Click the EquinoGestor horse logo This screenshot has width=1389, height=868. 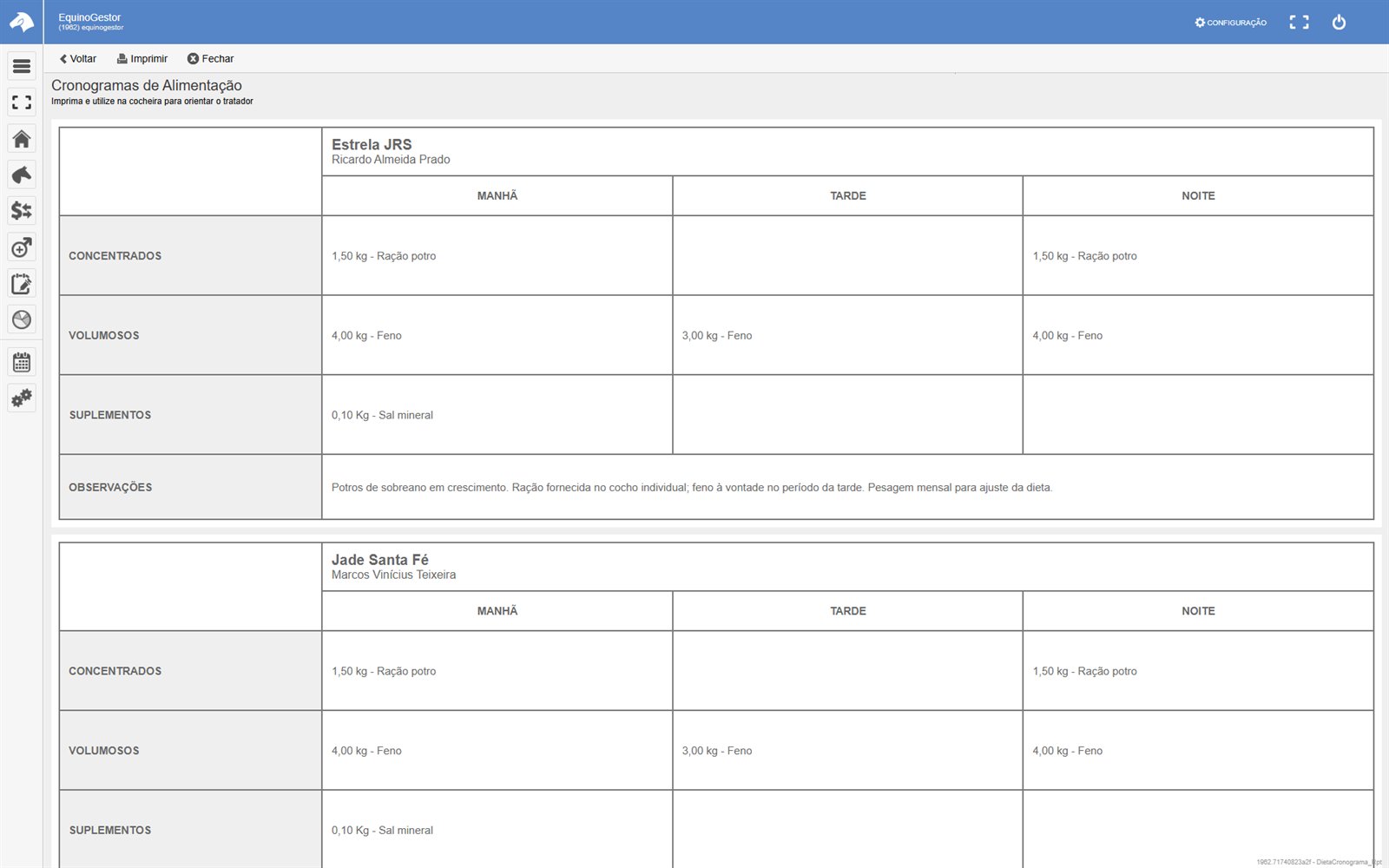pos(22,22)
